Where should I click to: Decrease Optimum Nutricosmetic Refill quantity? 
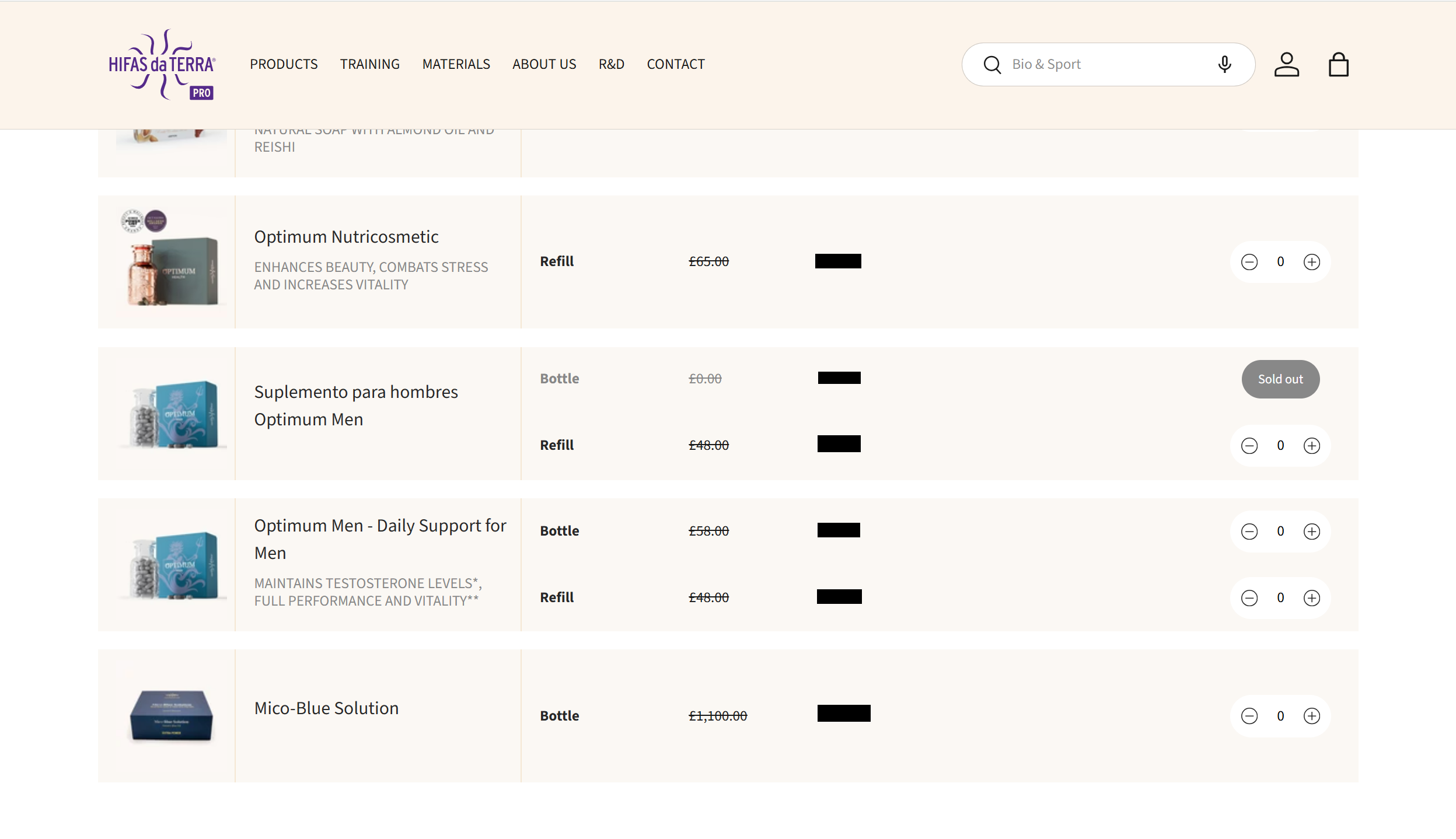(x=1249, y=262)
